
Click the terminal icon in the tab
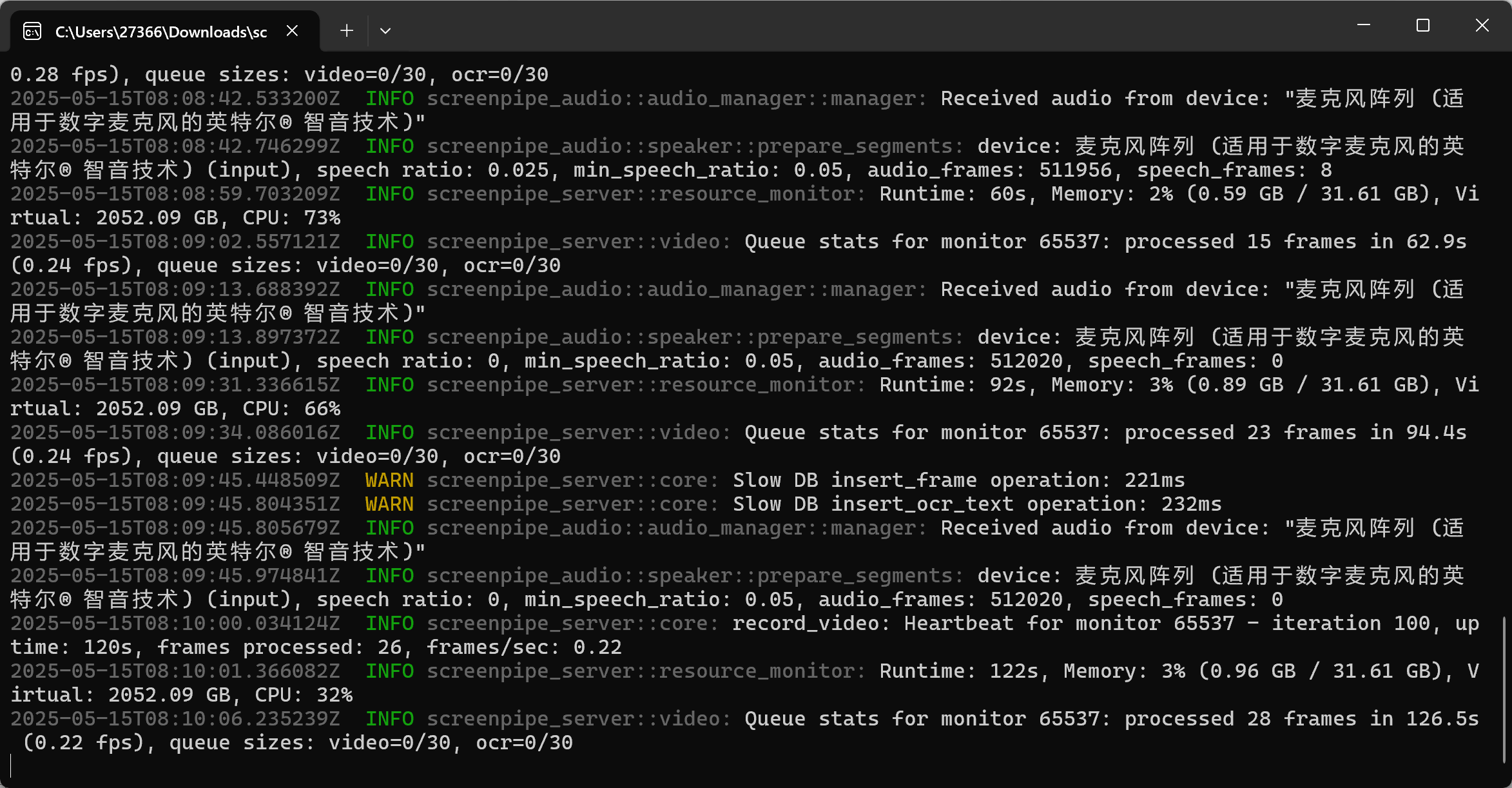[x=32, y=31]
